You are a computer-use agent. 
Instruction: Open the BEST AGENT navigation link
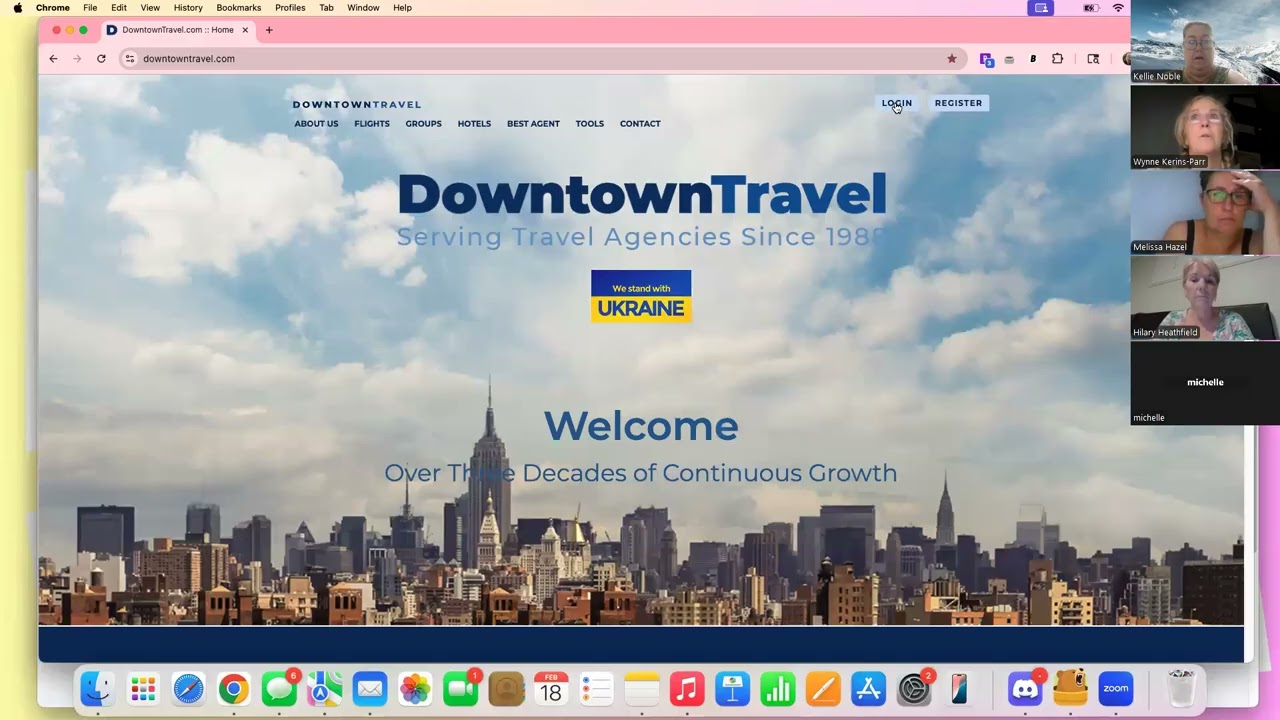click(533, 124)
